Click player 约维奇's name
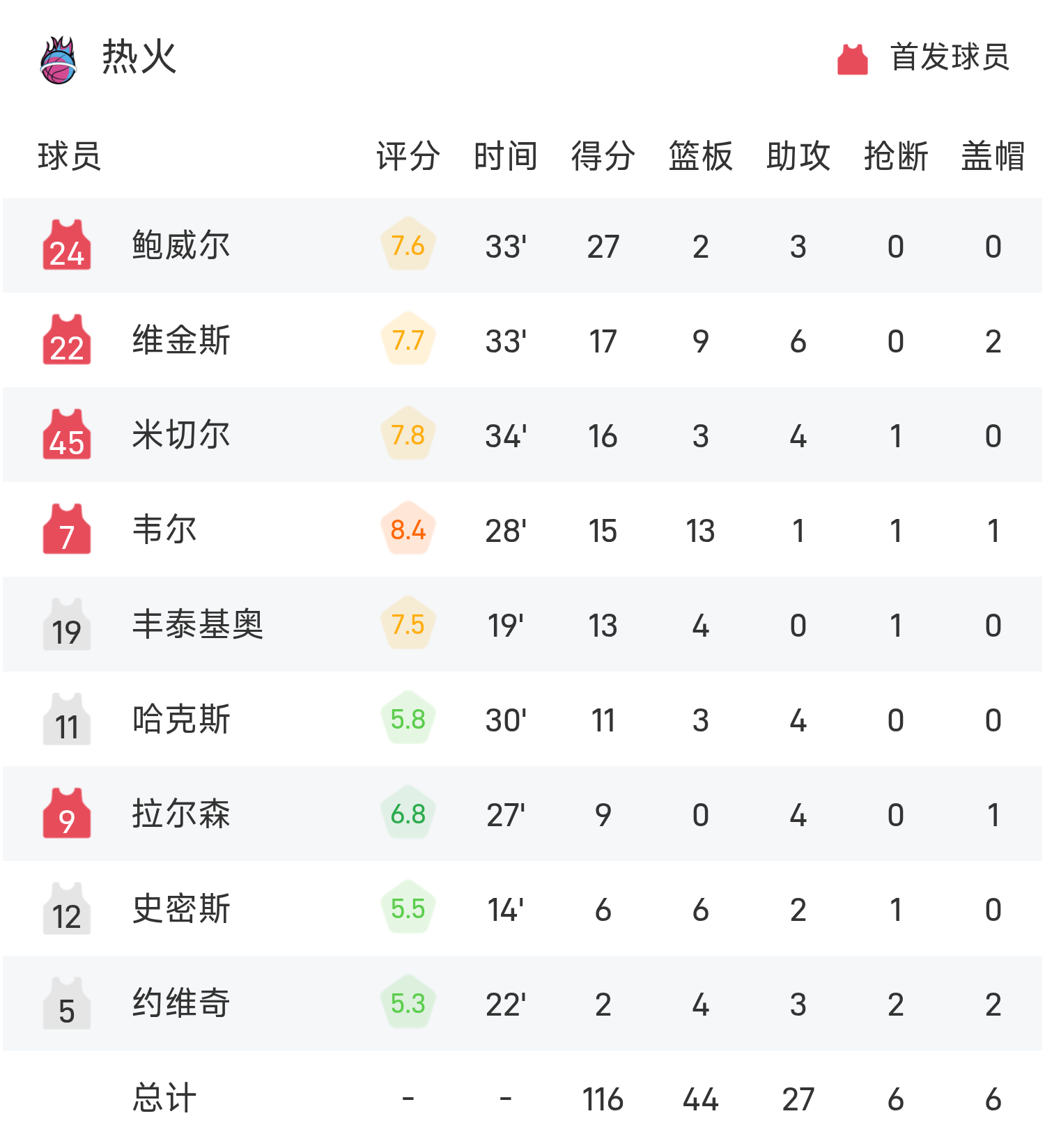 pyautogui.click(x=181, y=1003)
